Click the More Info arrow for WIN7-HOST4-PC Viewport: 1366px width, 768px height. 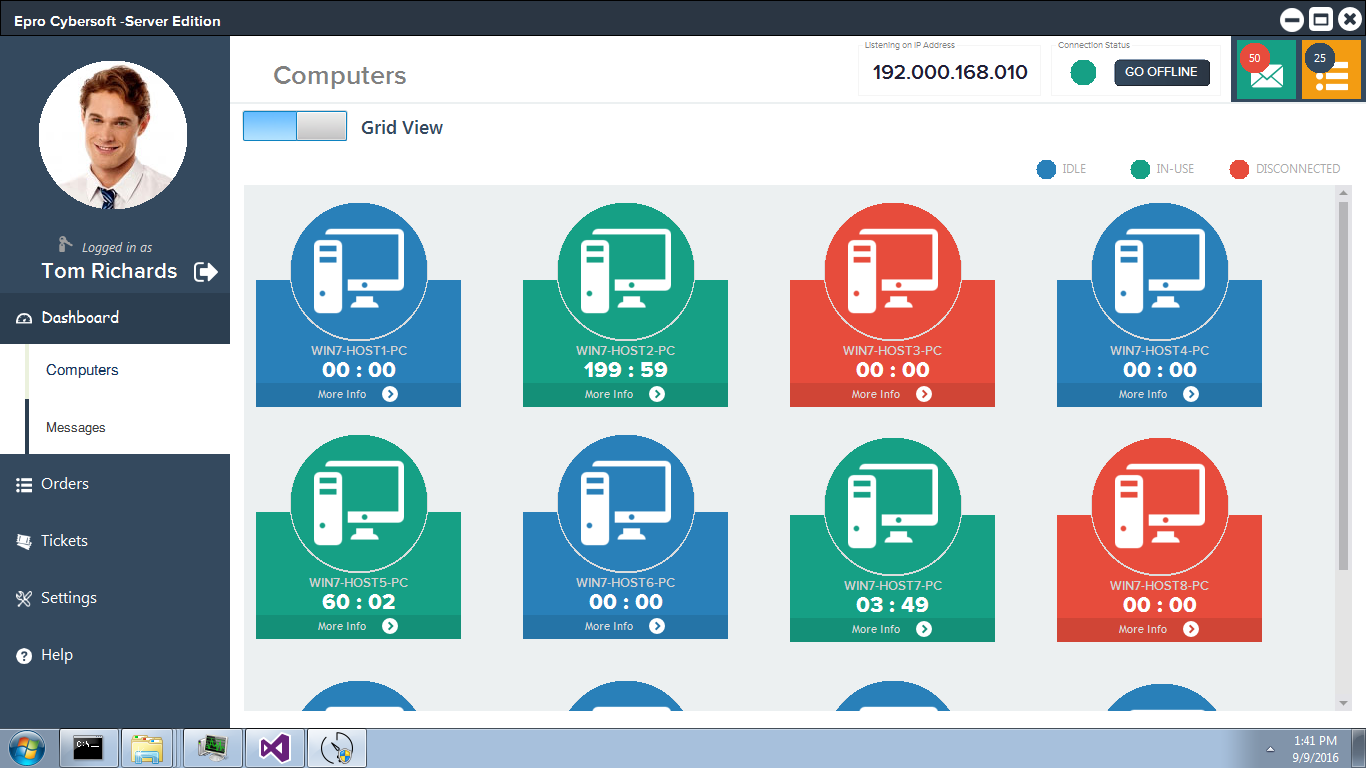1191,394
